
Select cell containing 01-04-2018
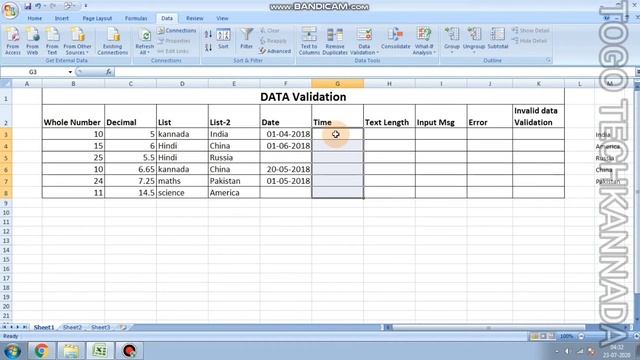(286, 134)
